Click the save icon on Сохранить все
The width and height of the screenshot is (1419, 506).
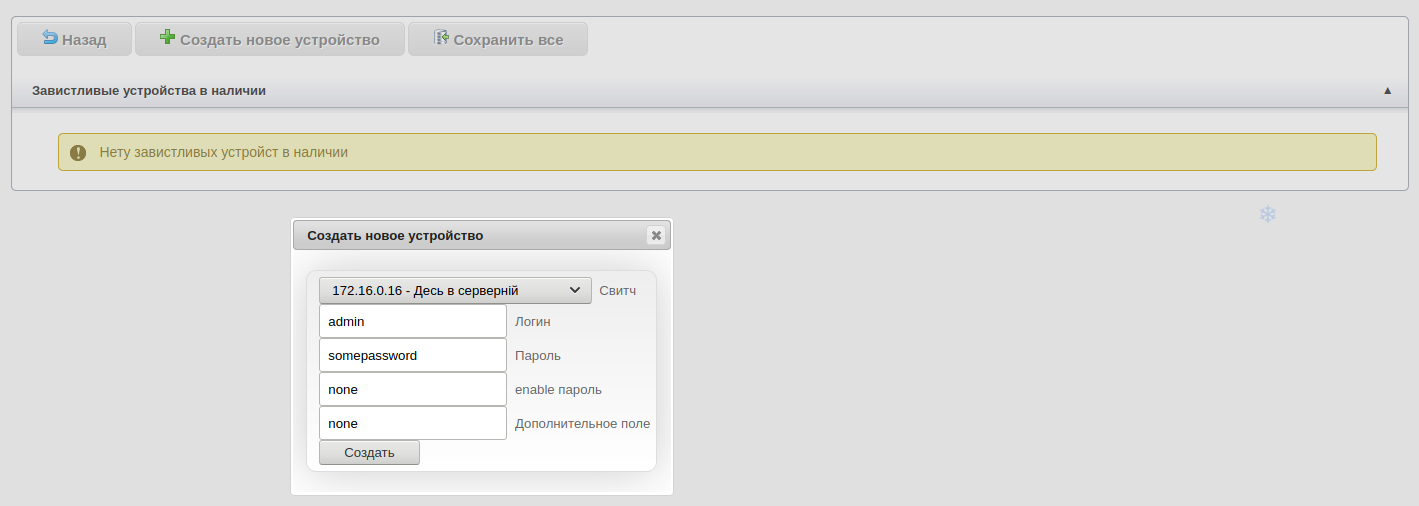click(440, 38)
